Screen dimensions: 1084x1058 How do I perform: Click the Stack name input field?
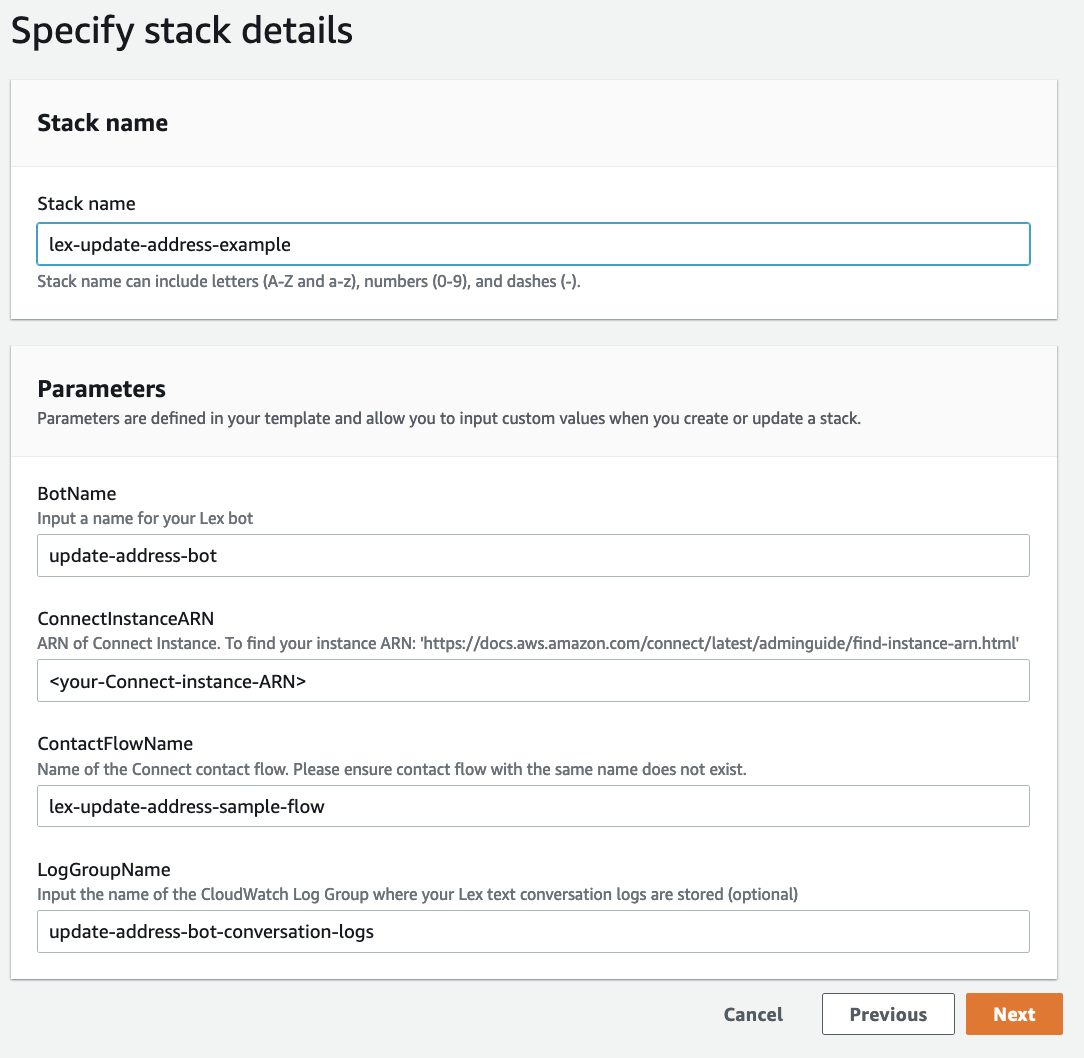pyautogui.click(x=533, y=244)
